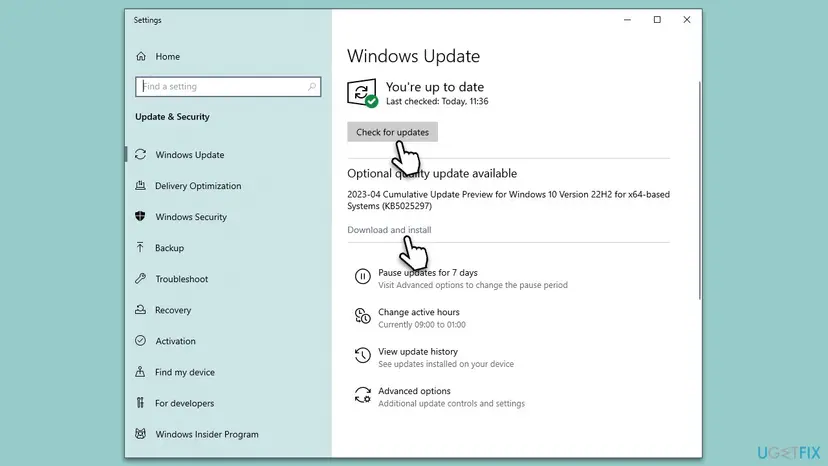
Task: Click the update status icon with green check
Action: [x=362, y=93]
